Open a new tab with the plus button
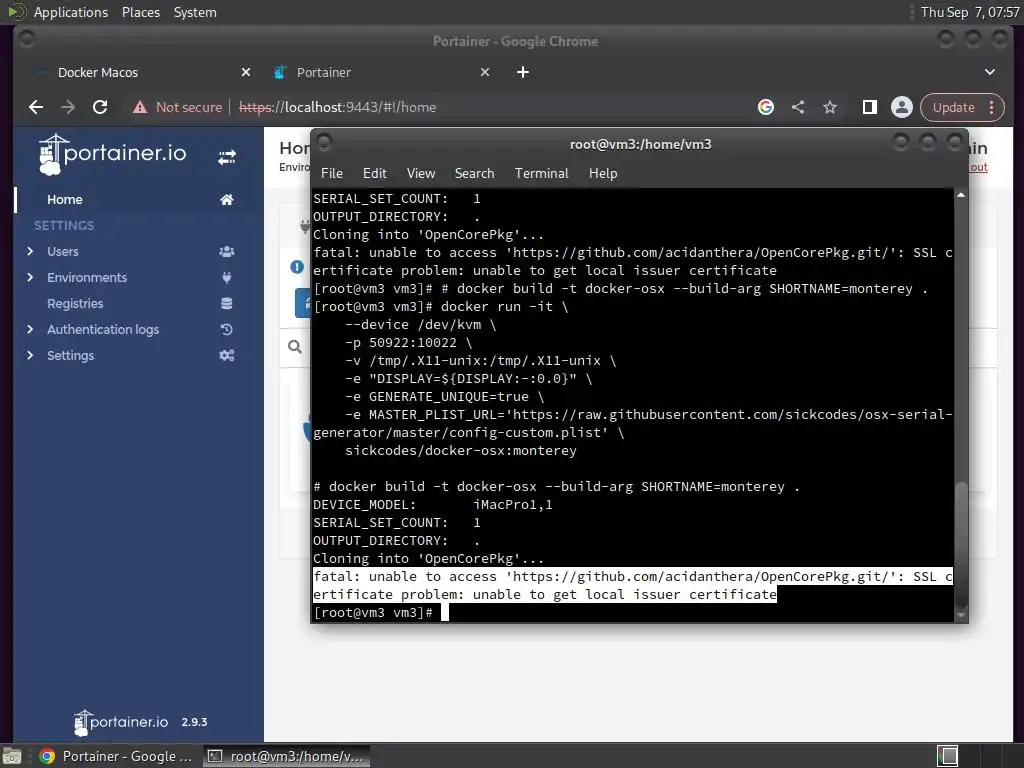The image size is (1024, 768). 523,72
